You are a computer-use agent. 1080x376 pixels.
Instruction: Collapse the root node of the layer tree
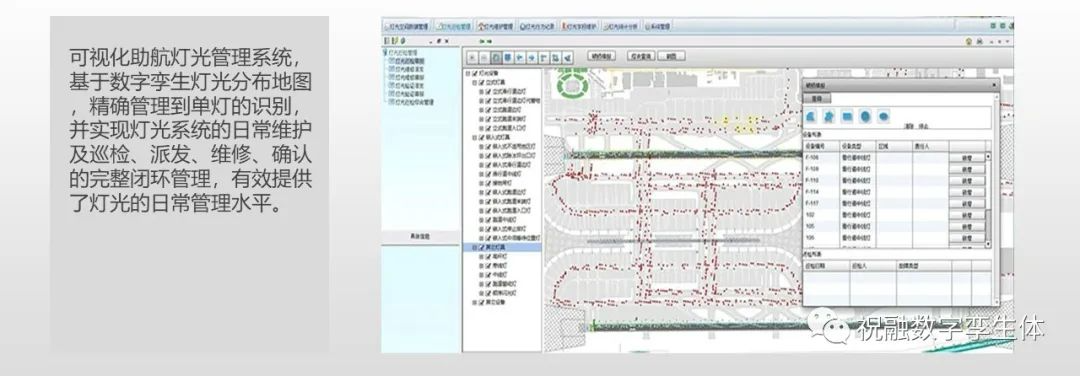[x=468, y=74]
